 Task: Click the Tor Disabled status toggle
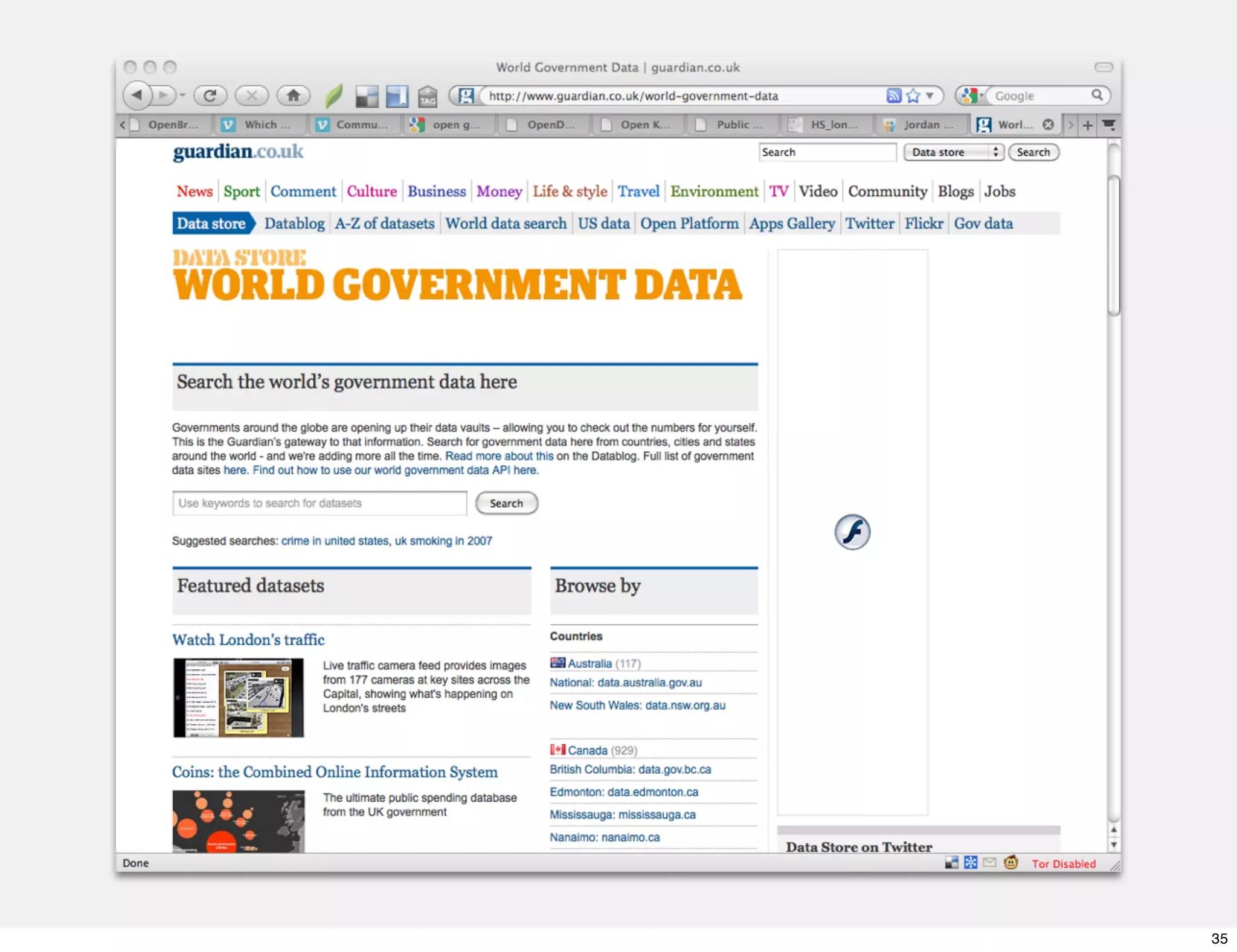click(1063, 864)
